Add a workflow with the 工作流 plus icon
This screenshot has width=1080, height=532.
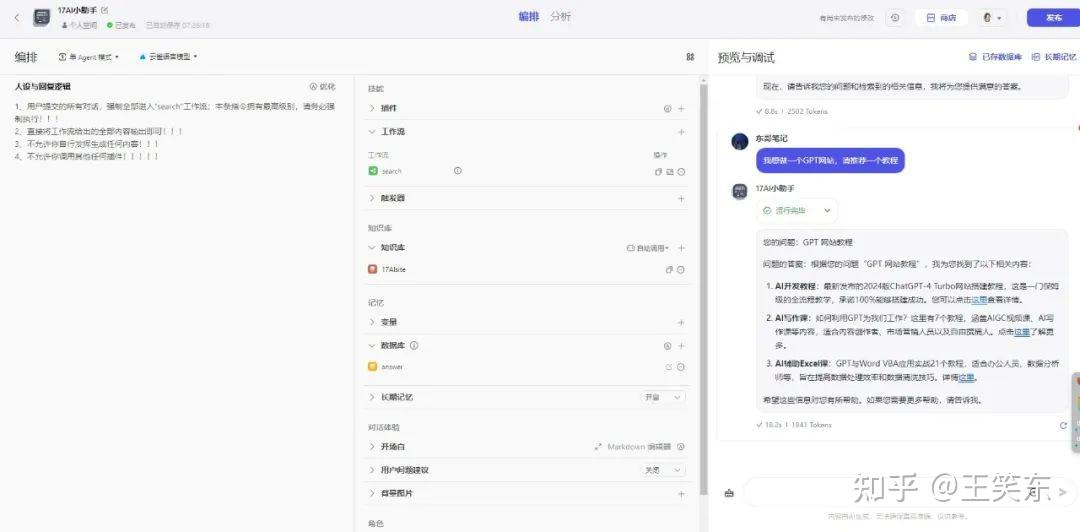point(681,132)
